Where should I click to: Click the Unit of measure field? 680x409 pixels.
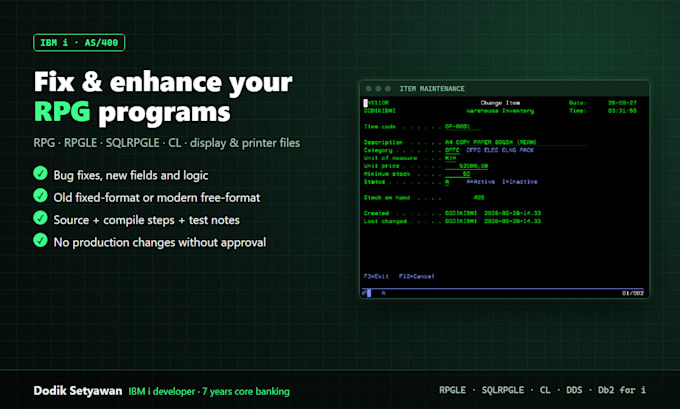451,158
